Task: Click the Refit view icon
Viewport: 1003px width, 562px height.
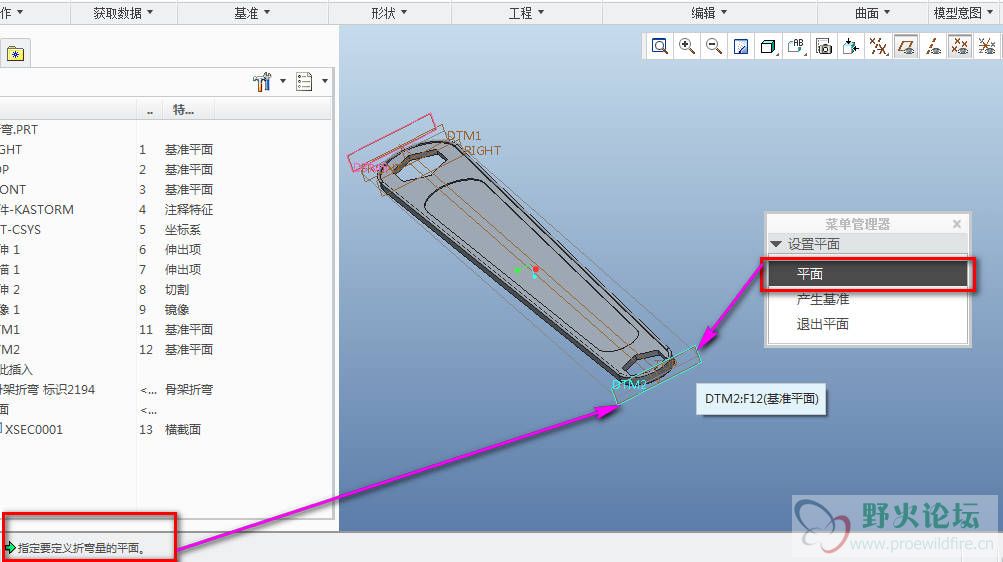Action: [x=659, y=46]
